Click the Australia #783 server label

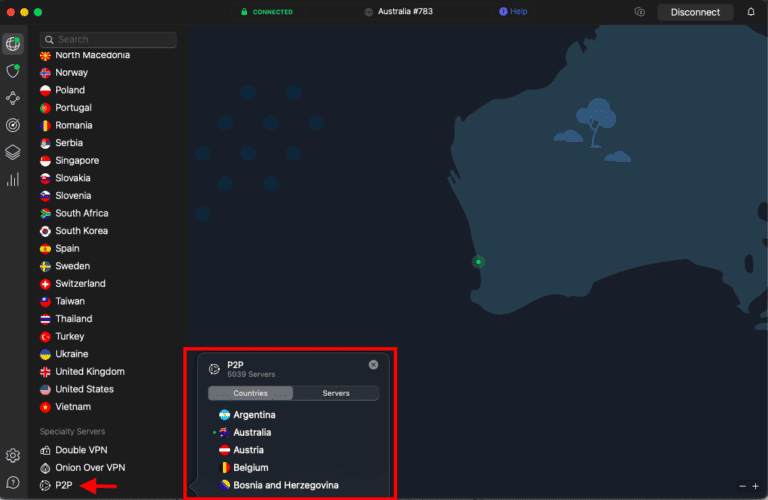click(x=405, y=12)
